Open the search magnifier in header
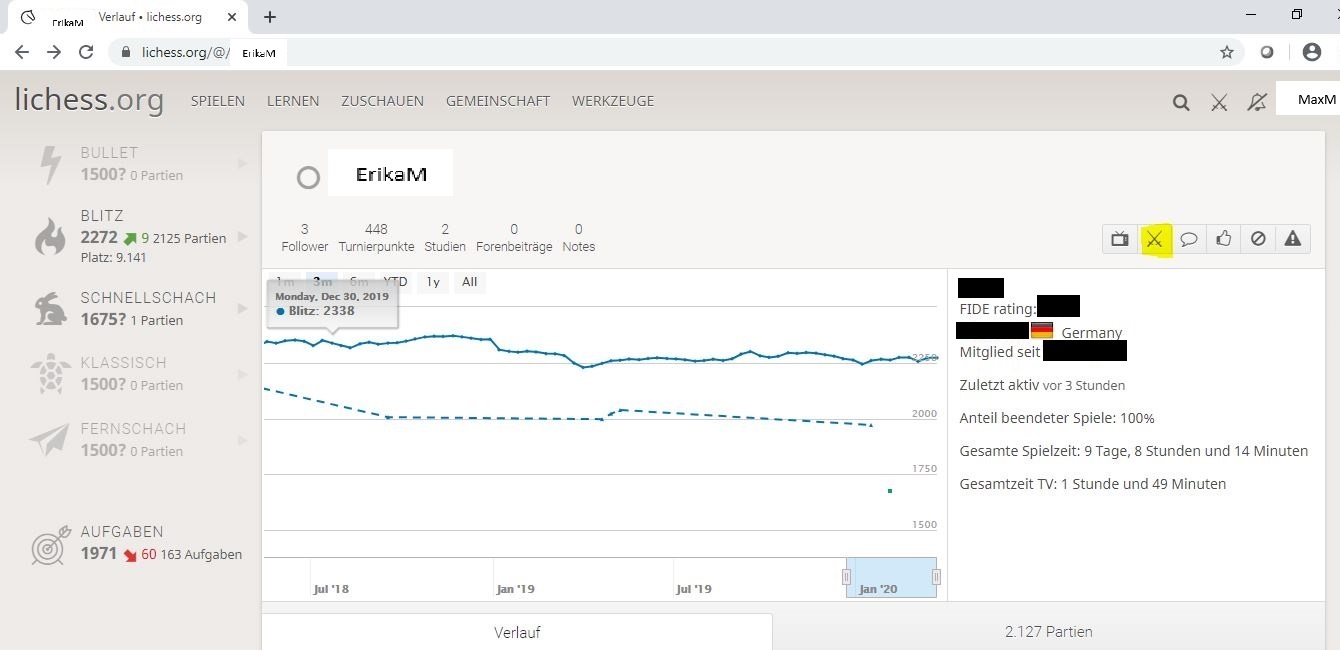1340x650 pixels. point(1181,102)
